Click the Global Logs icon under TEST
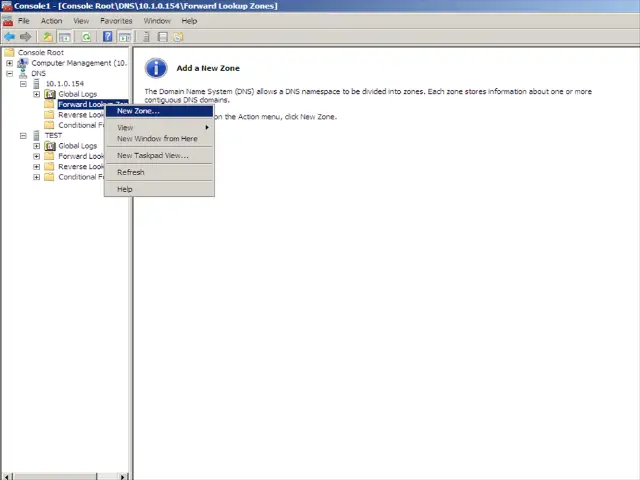 click(50, 146)
